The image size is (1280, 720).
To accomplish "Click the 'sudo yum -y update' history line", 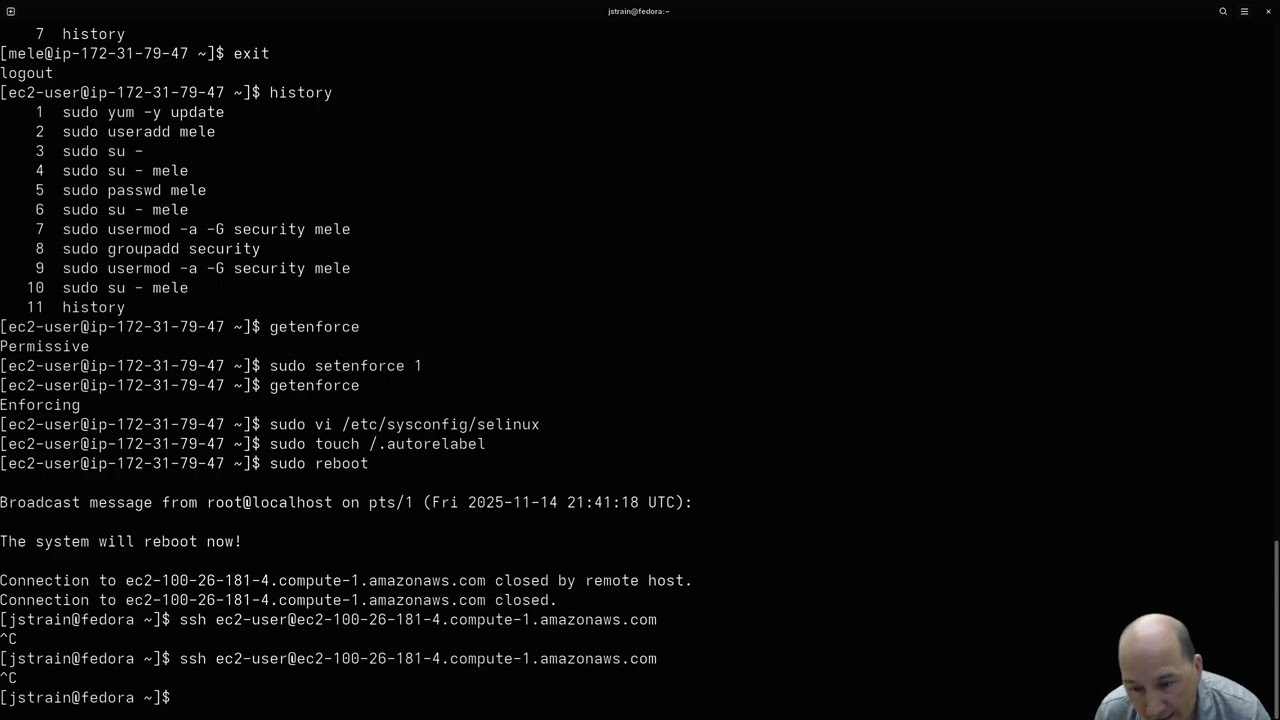I will (143, 113).
